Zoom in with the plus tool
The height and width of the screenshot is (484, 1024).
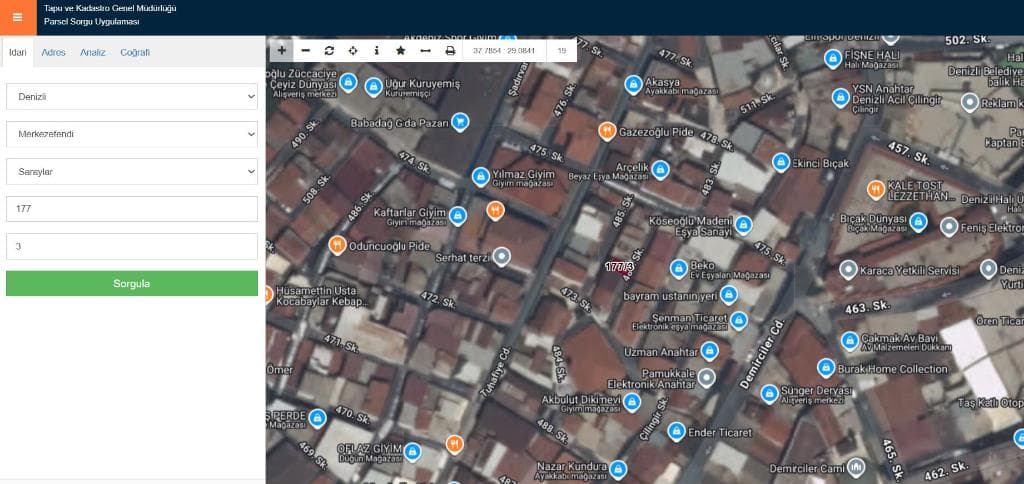point(281,50)
